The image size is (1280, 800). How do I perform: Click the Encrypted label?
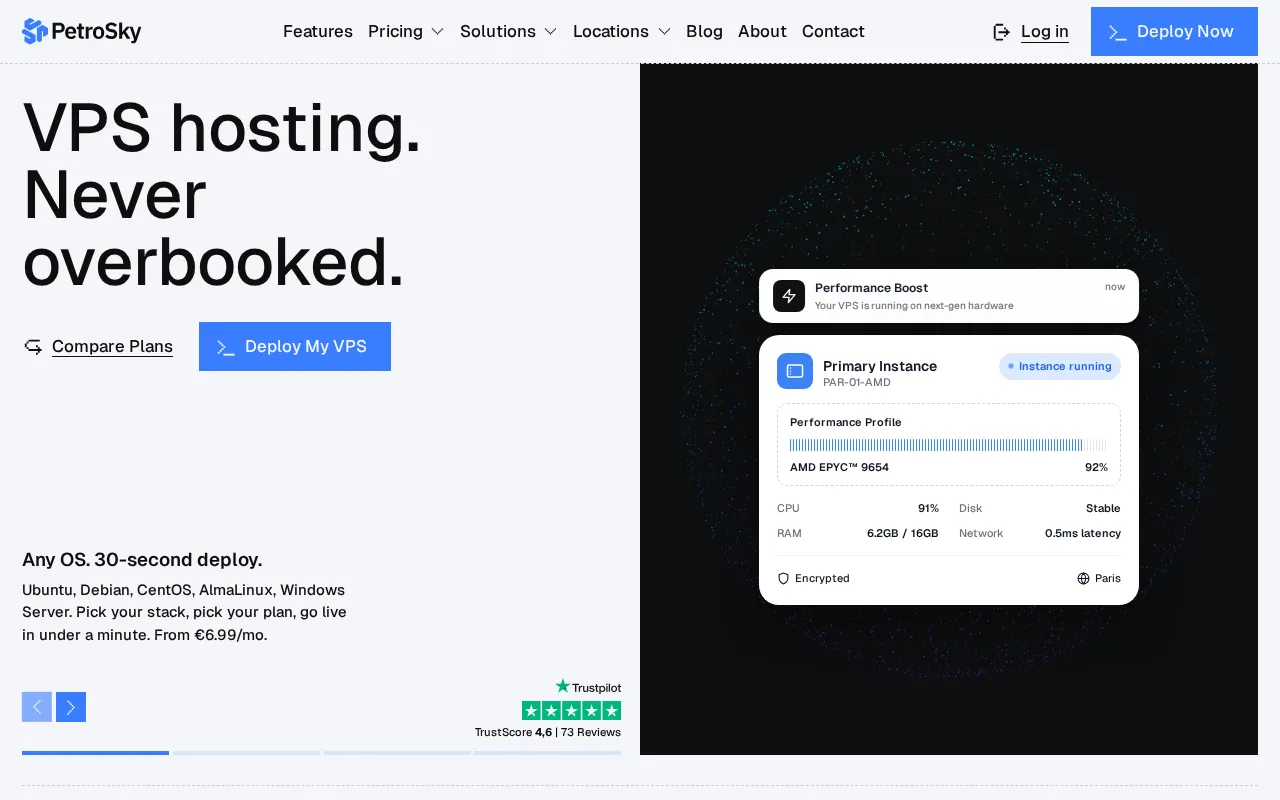(x=822, y=578)
